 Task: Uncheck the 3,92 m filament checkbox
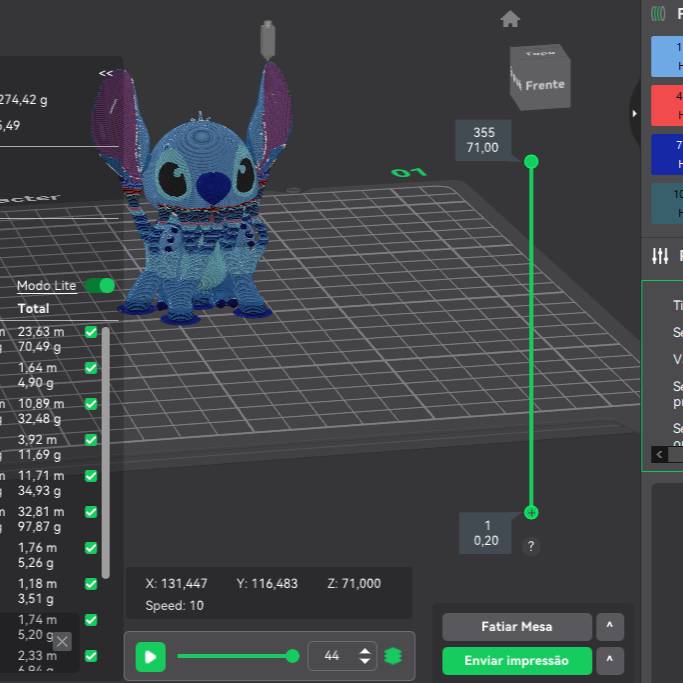point(91,440)
